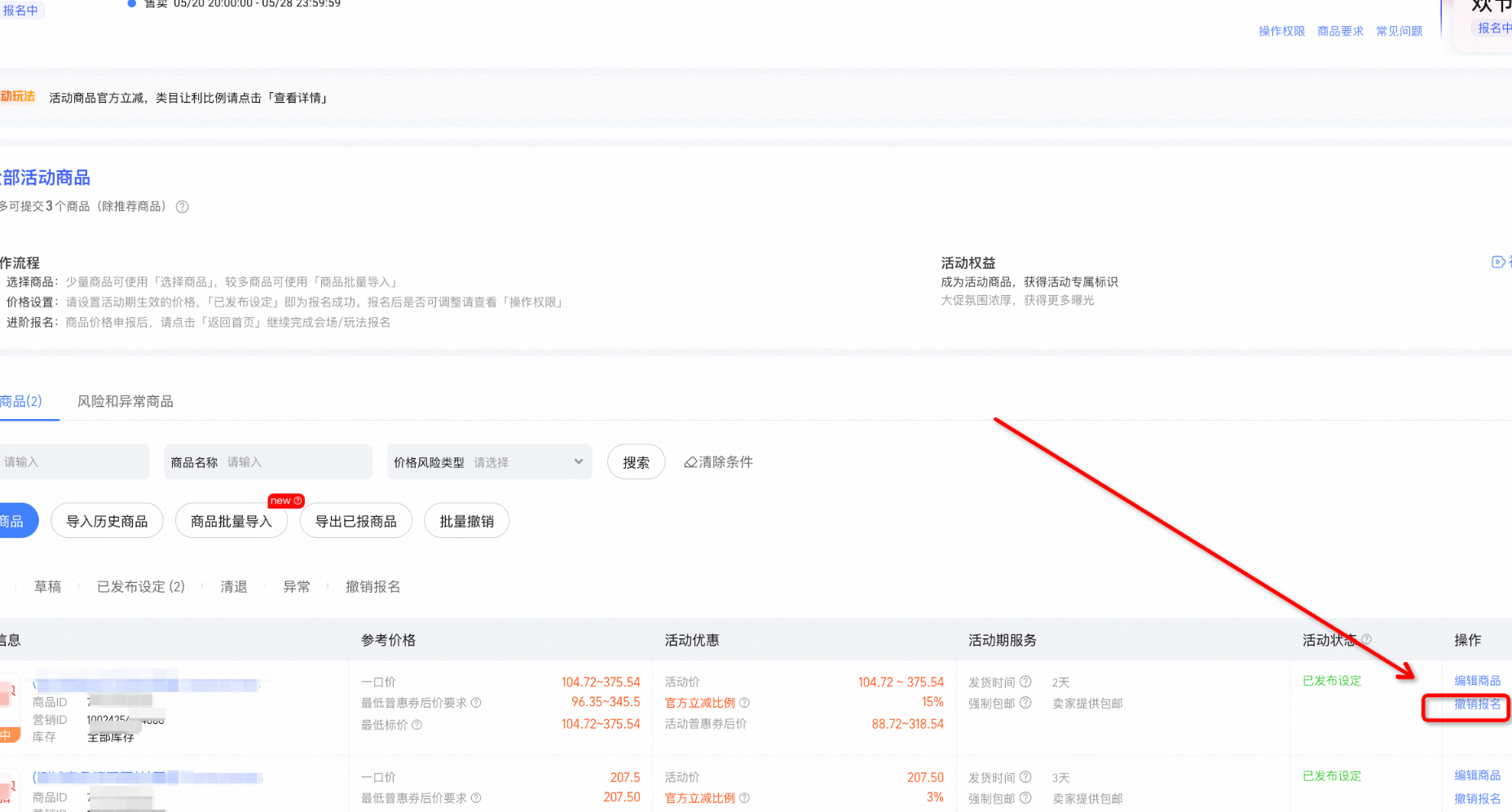Click 导出已报商品 button

tap(356, 522)
